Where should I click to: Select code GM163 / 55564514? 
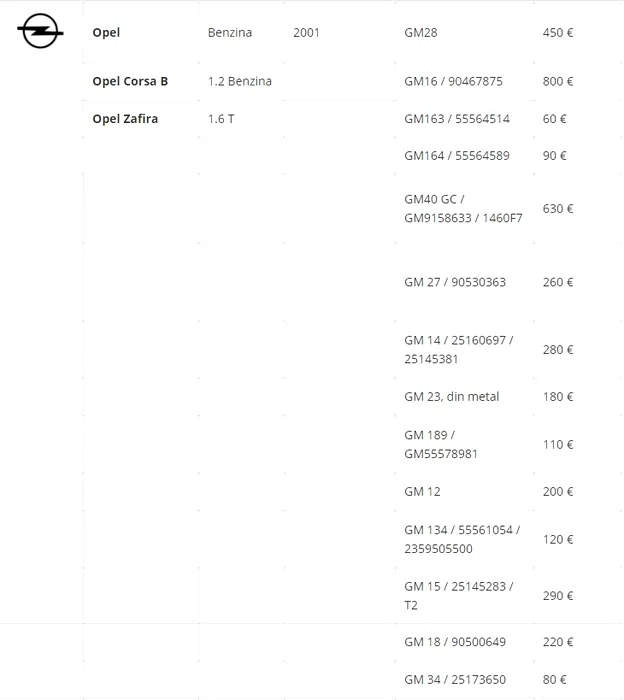[x=457, y=119]
